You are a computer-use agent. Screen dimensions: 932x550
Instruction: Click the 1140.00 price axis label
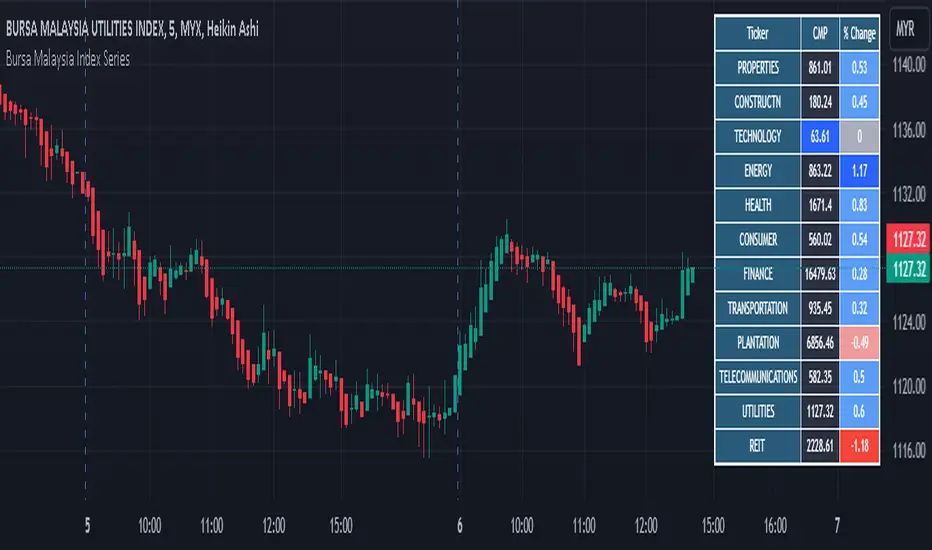909,65
